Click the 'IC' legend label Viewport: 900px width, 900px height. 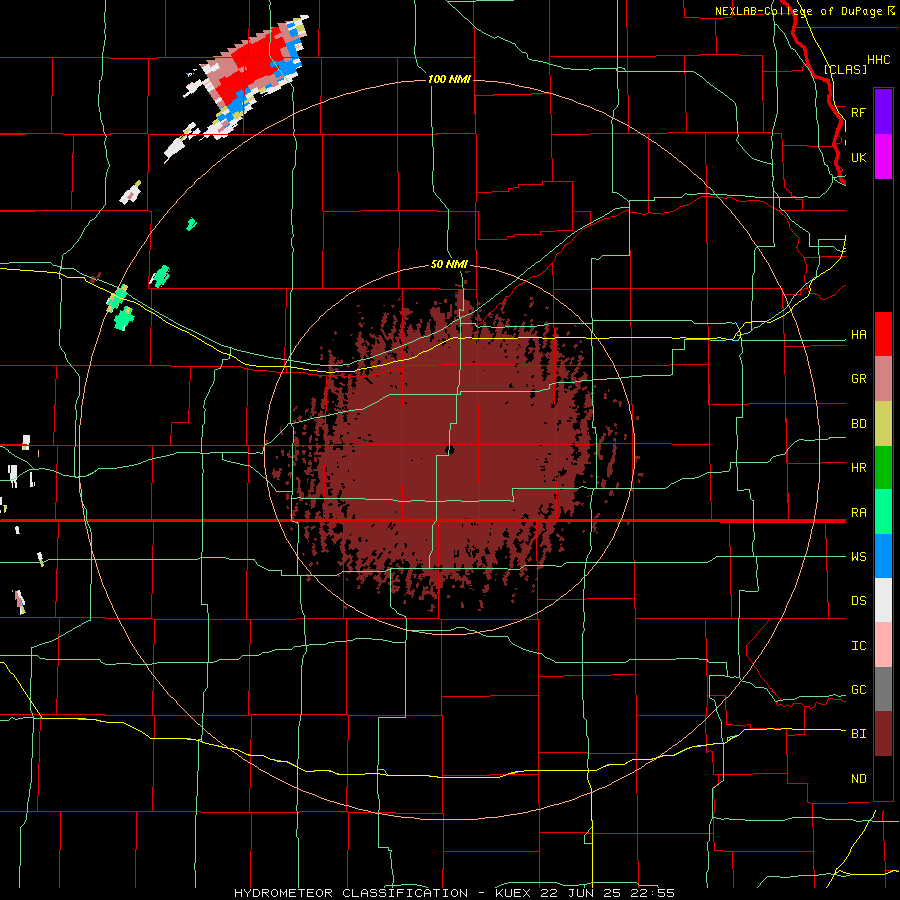[x=858, y=645]
